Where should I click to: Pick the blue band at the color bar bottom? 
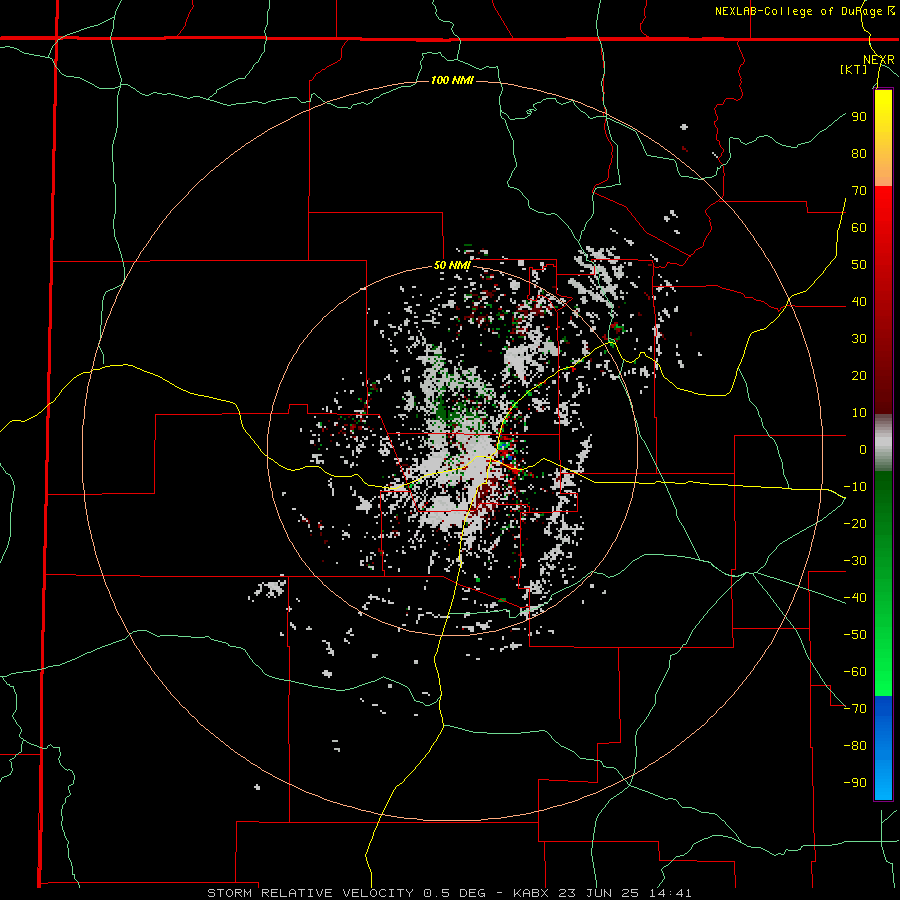[883, 748]
